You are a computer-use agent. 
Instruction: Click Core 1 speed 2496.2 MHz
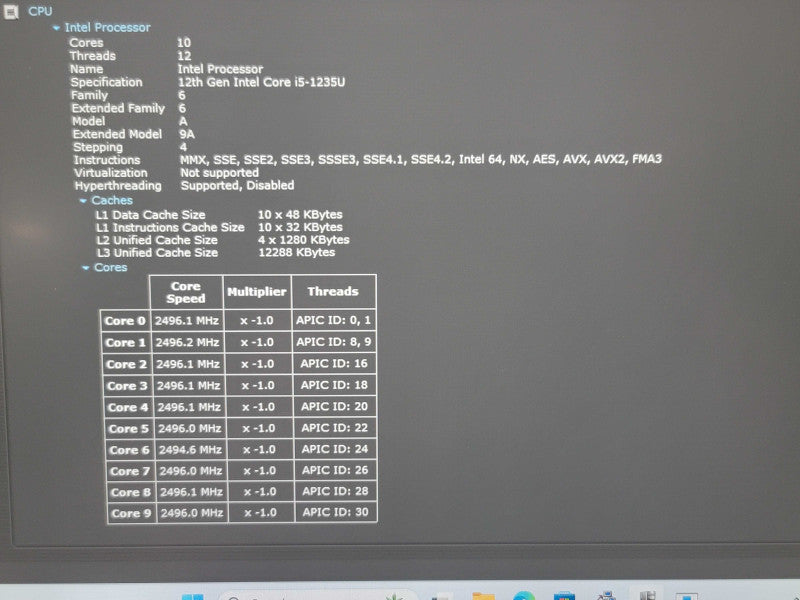click(187, 342)
